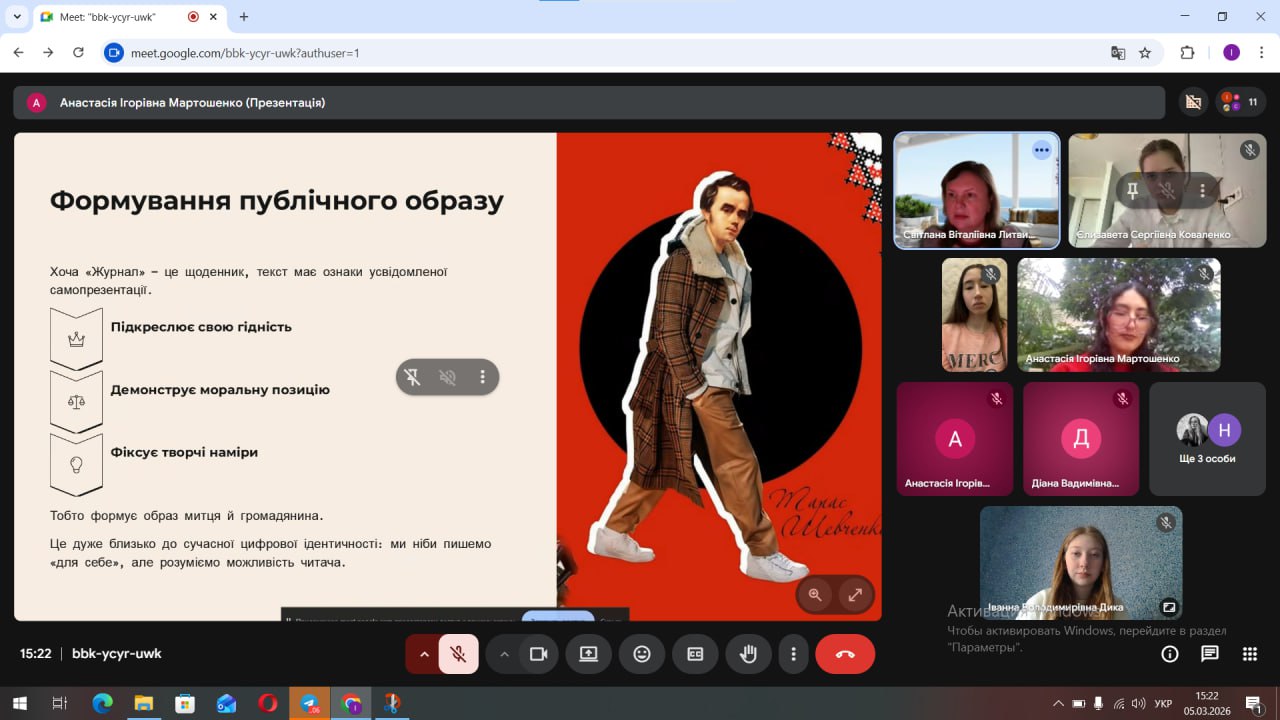Open video settings chevron beside the camera

click(x=504, y=654)
